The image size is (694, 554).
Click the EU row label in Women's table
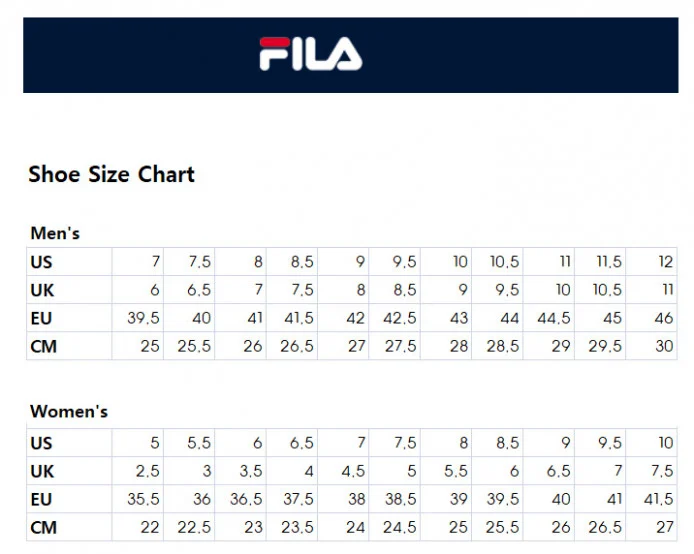click(x=42, y=499)
